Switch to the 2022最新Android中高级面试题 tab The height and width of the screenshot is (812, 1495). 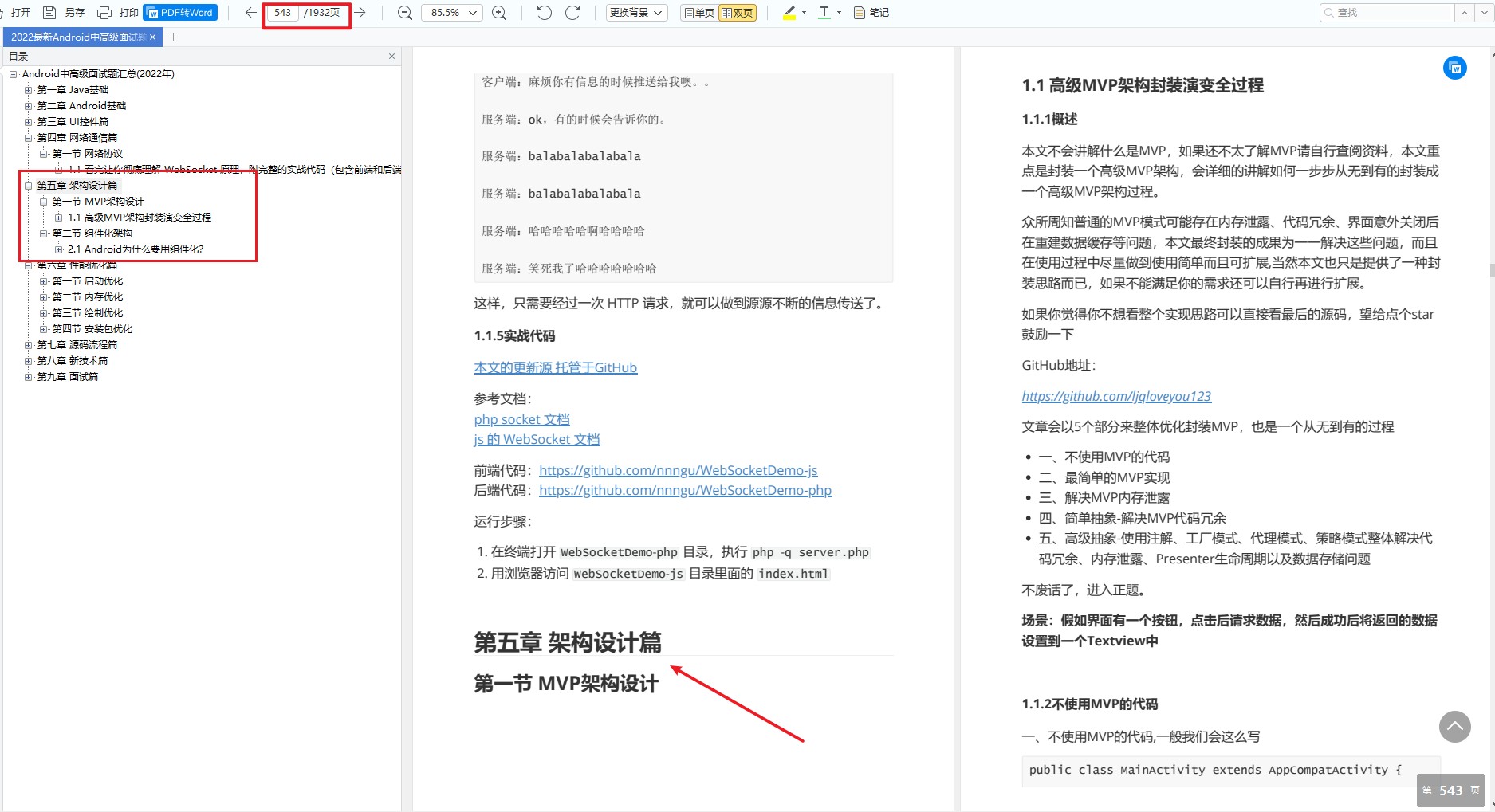[x=77, y=36]
